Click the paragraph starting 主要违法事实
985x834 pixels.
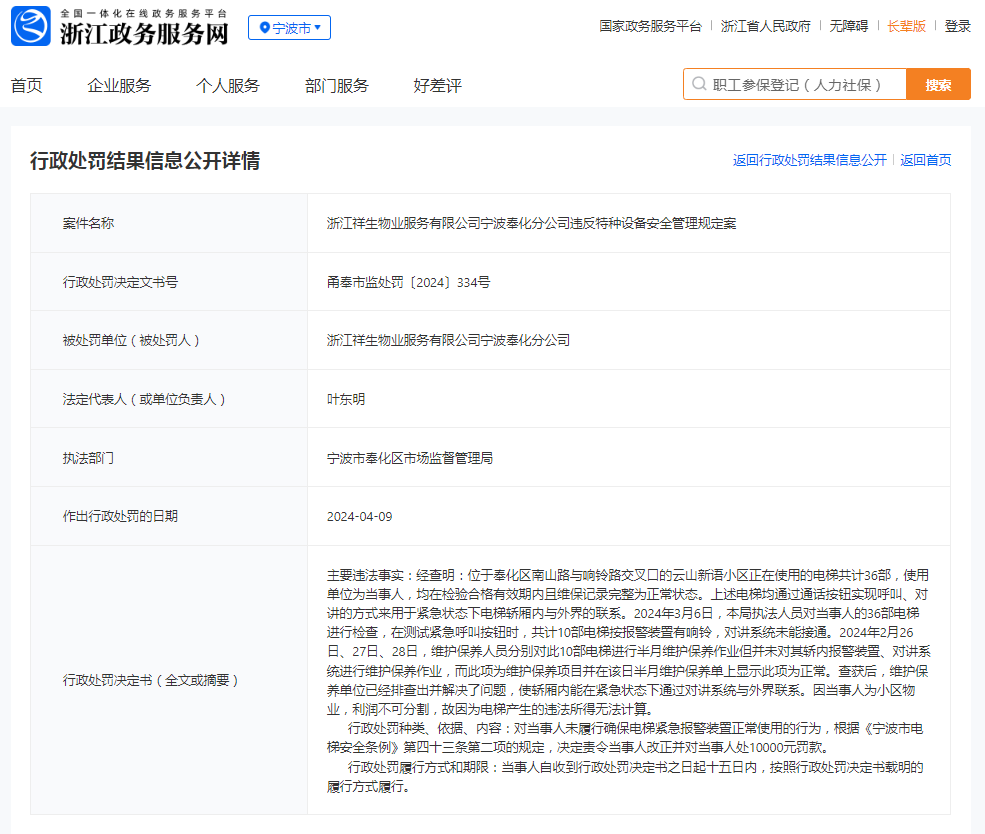click(x=628, y=642)
